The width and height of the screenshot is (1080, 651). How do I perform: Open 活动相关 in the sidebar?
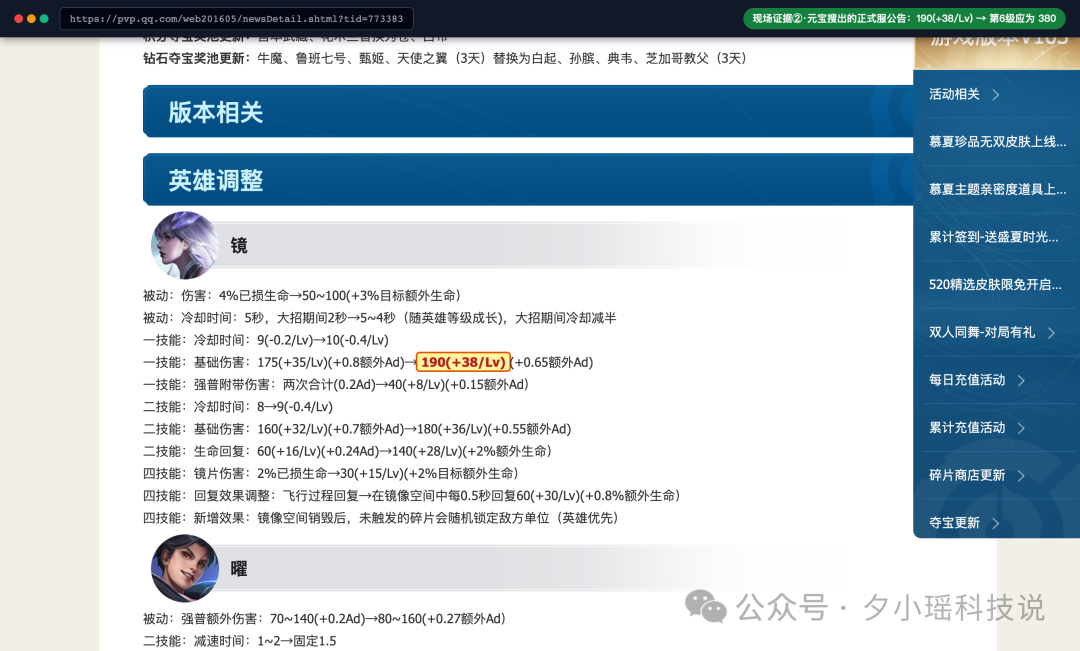954,94
